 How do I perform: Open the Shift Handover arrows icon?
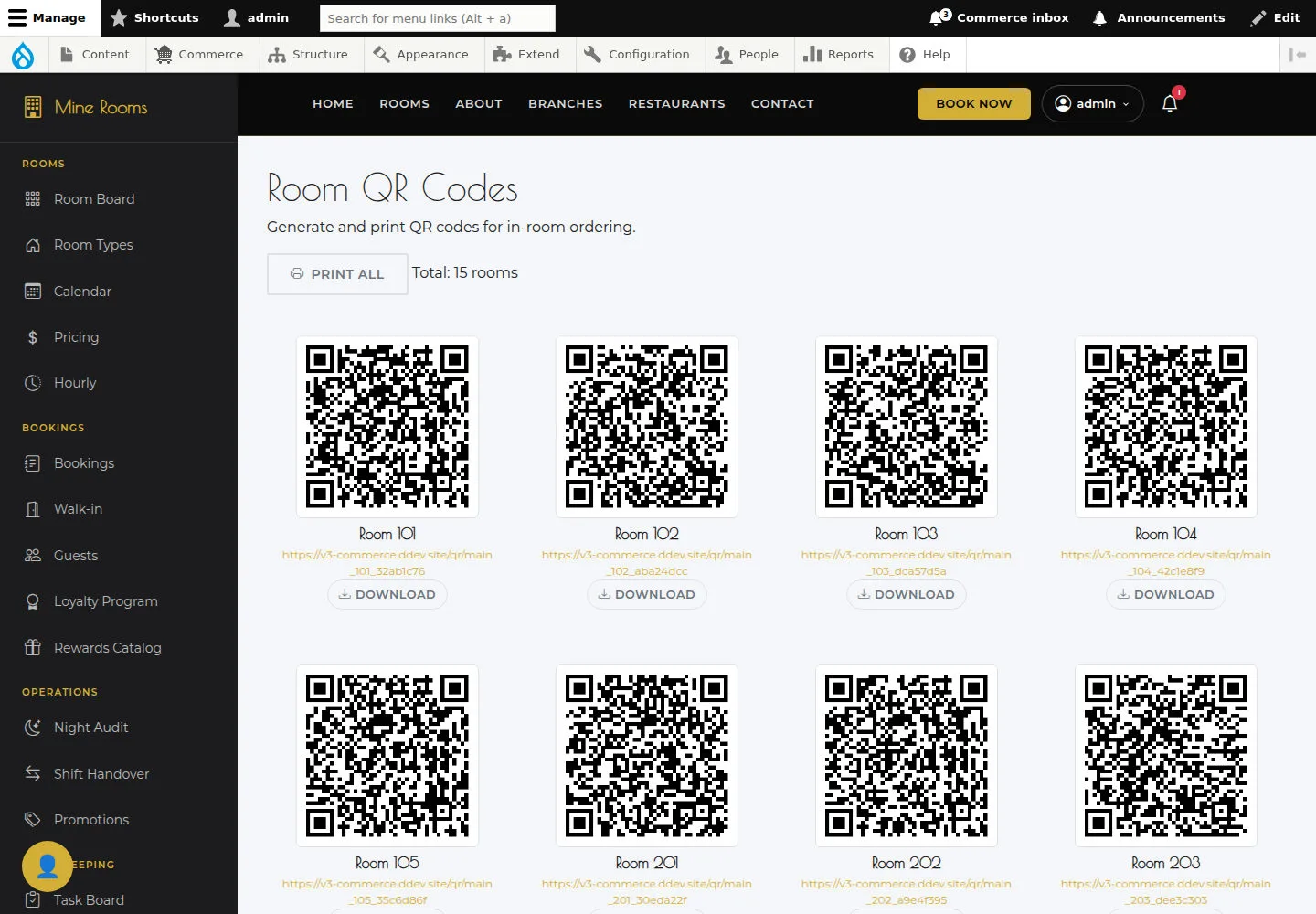click(33, 774)
